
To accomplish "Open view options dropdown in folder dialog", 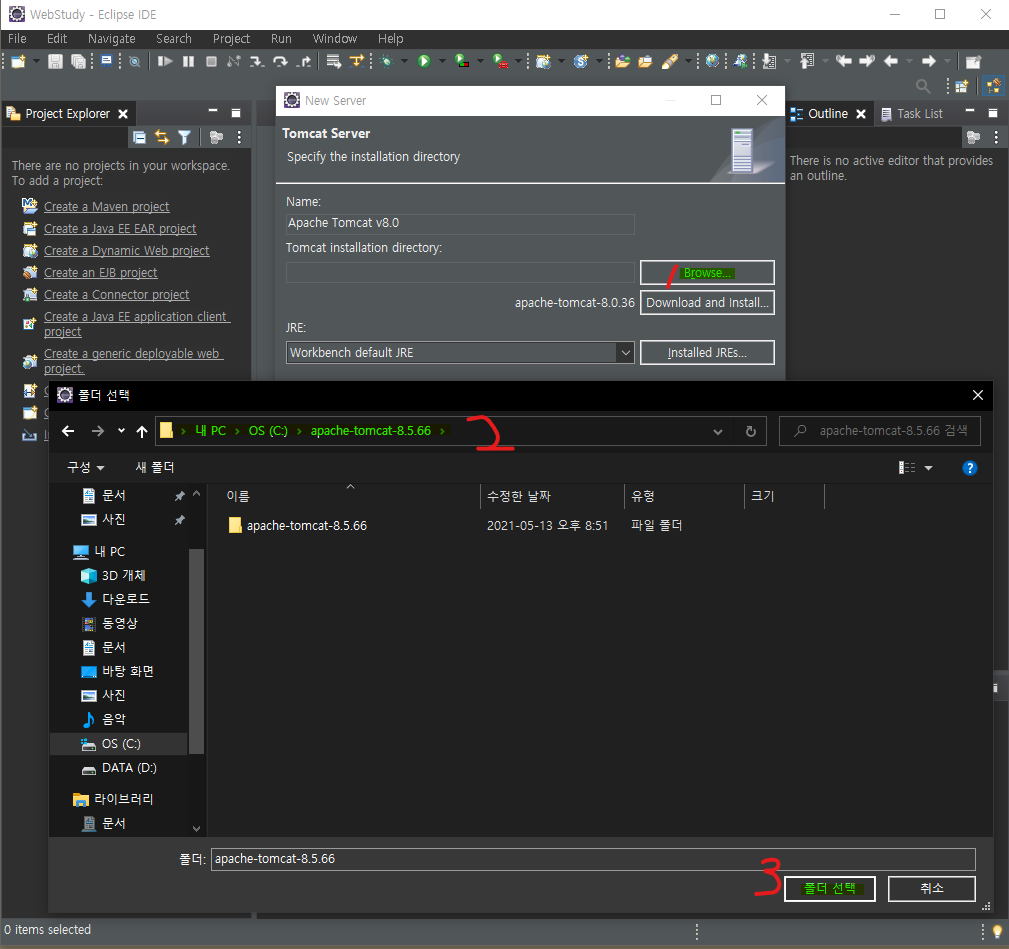I will [x=928, y=468].
